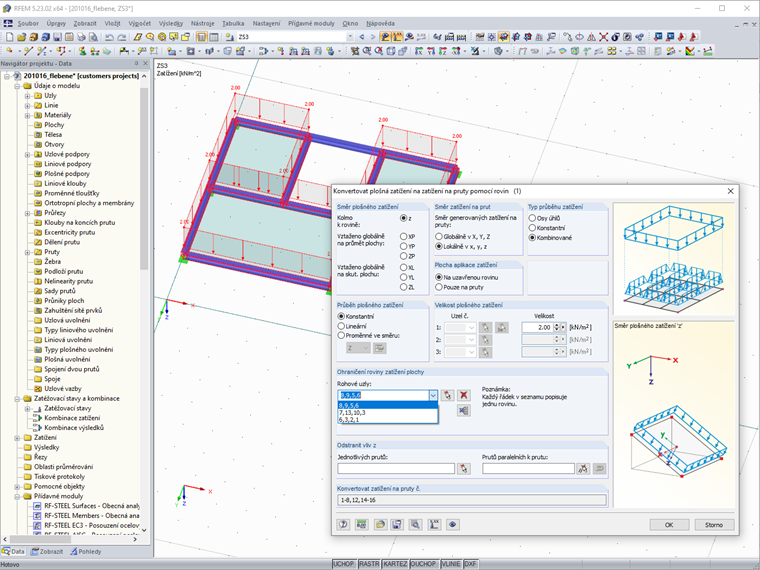760x570 pixels.
Task: Expand the Materiály tree node
Action: [x=28, y=115]
